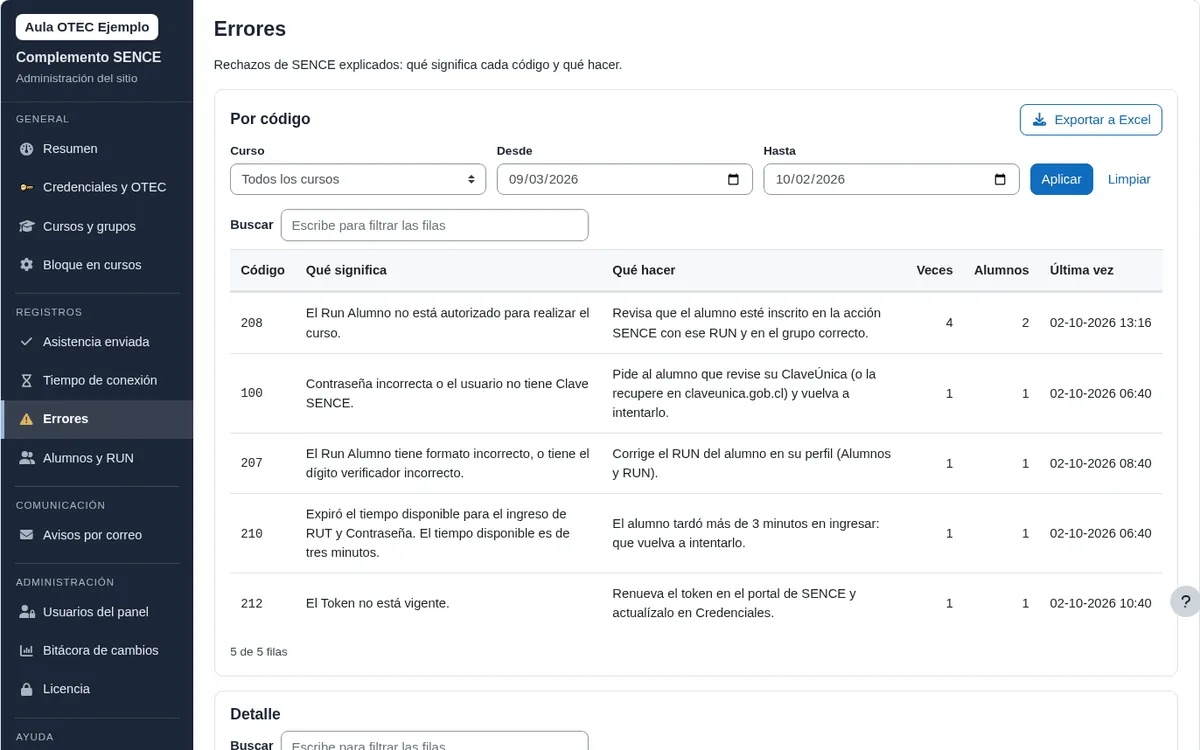Image resolution: width=1200 pixels, height=750 pixels.
Task: Apply the selected filters with Aplicar
Action: [1061, 179]
